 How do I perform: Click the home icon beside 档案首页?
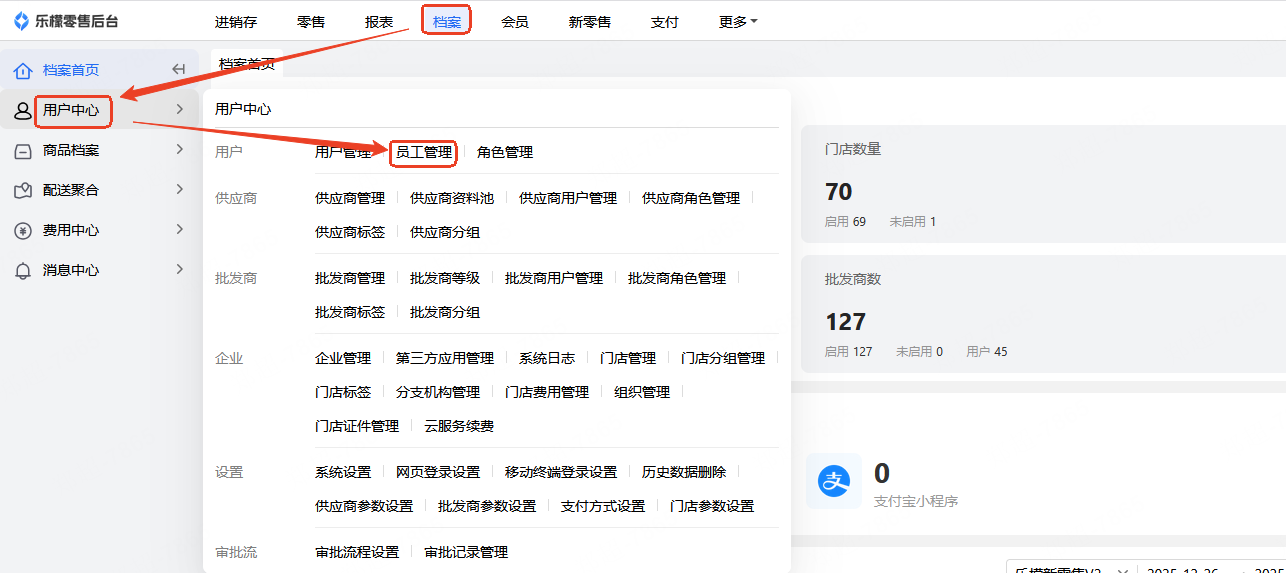(x=23, y=70)
